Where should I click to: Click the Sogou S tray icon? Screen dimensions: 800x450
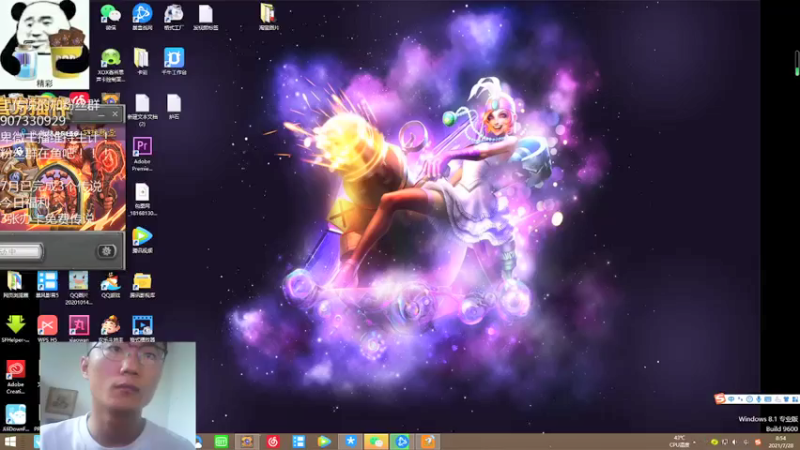click(758, 442)
